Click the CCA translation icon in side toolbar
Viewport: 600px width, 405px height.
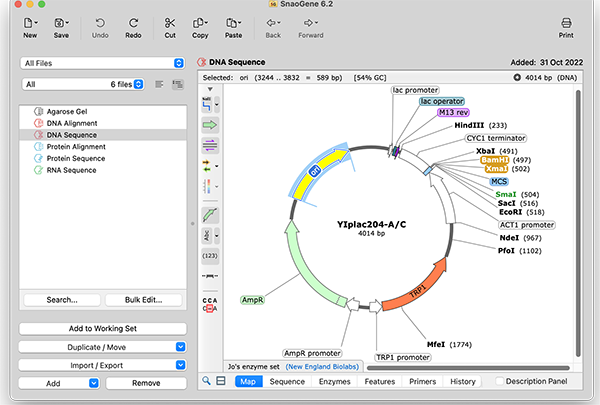tap(210, 304)
